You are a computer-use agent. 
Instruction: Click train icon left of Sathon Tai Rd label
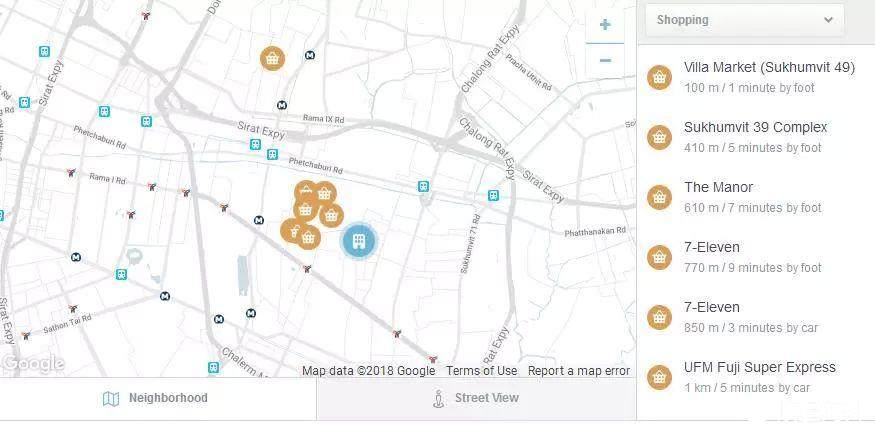(x=25, y=335)
